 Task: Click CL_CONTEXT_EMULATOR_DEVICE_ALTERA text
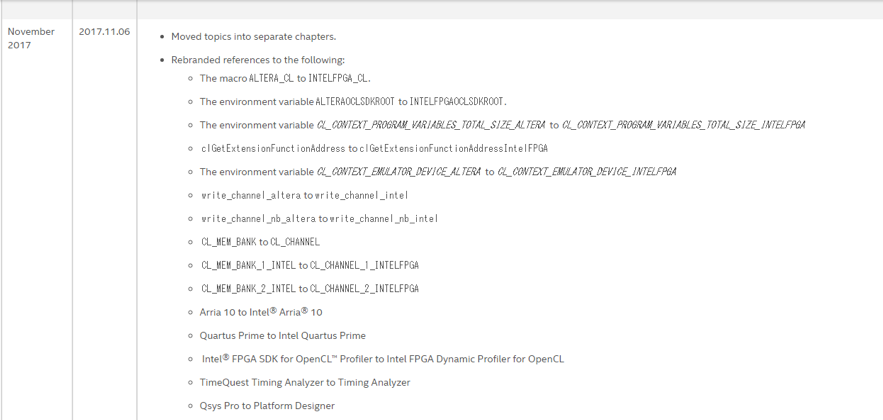click(399, 172)
